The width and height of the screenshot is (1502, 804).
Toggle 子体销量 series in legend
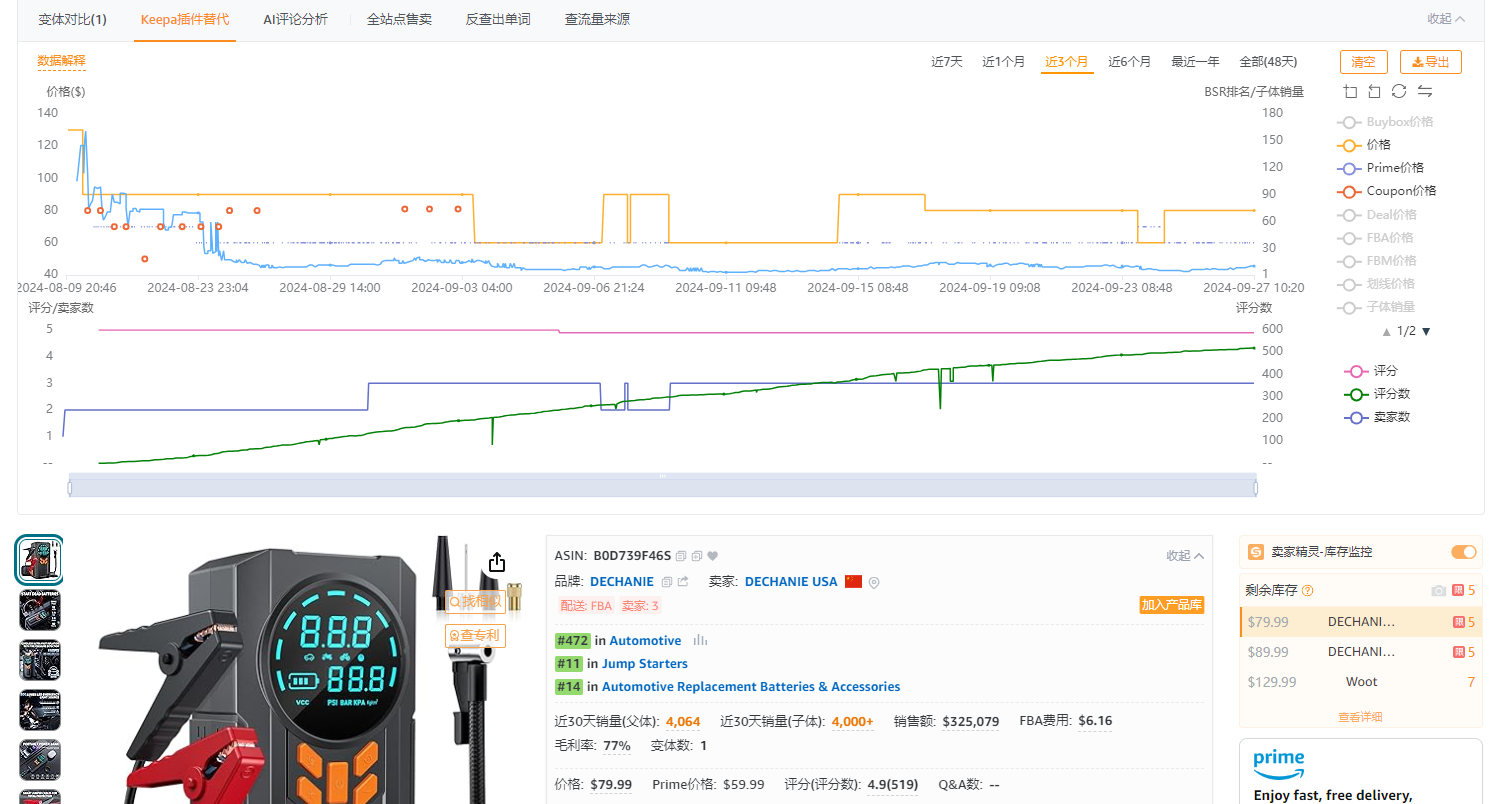1376,307
